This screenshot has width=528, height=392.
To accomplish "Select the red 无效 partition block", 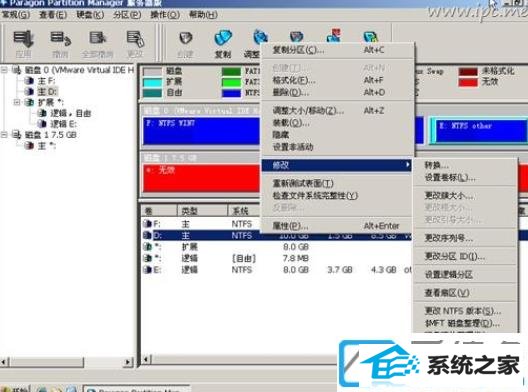I will click(x=201, y=178).
